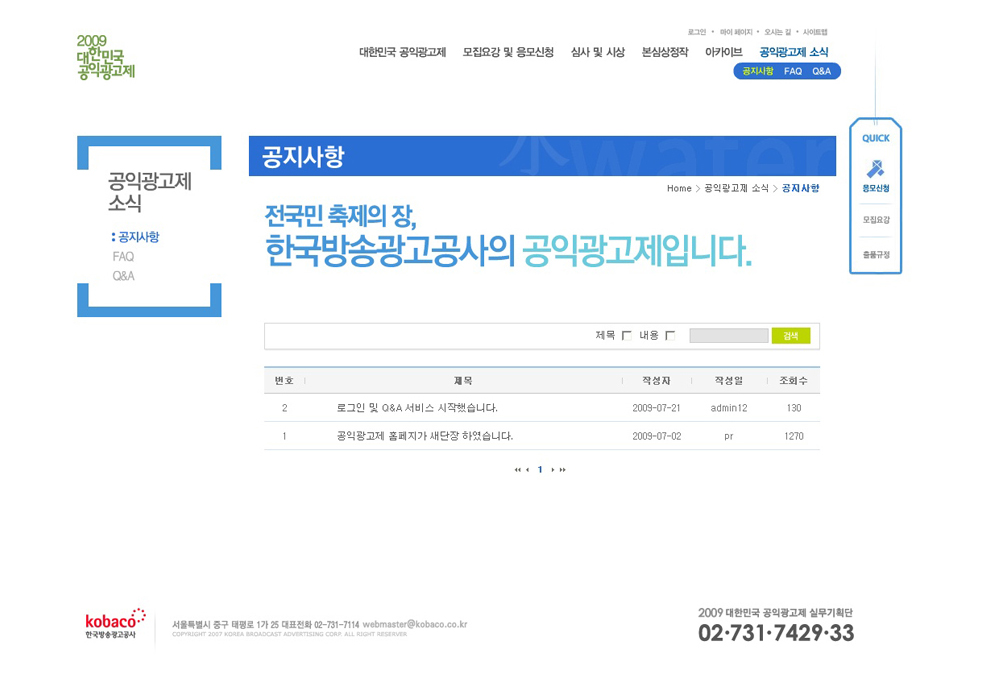The image size is (987, 675).
Task: Go to next page with single-right arrow
Action: tap(552, 470)
